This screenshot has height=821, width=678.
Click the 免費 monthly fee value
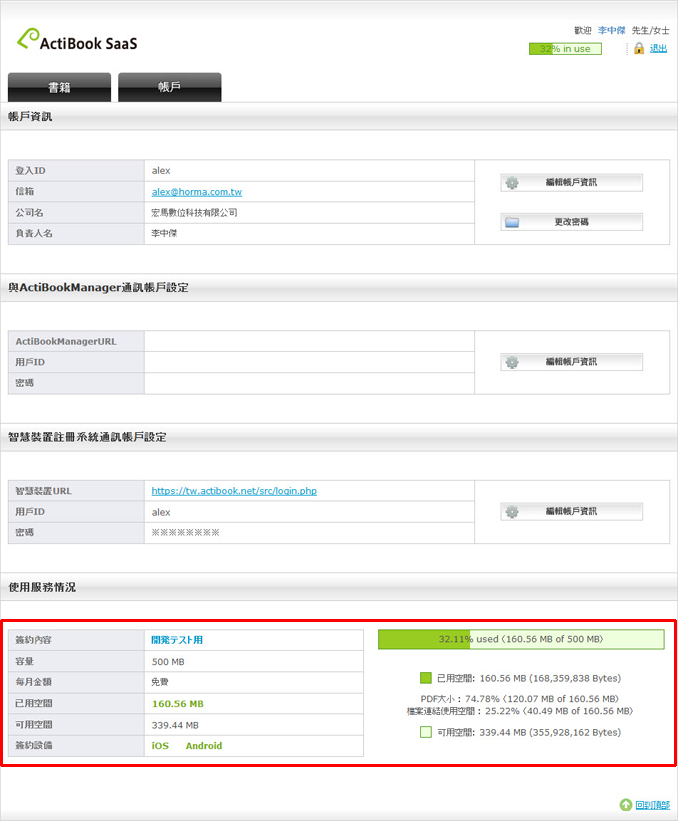coord(160,682)
